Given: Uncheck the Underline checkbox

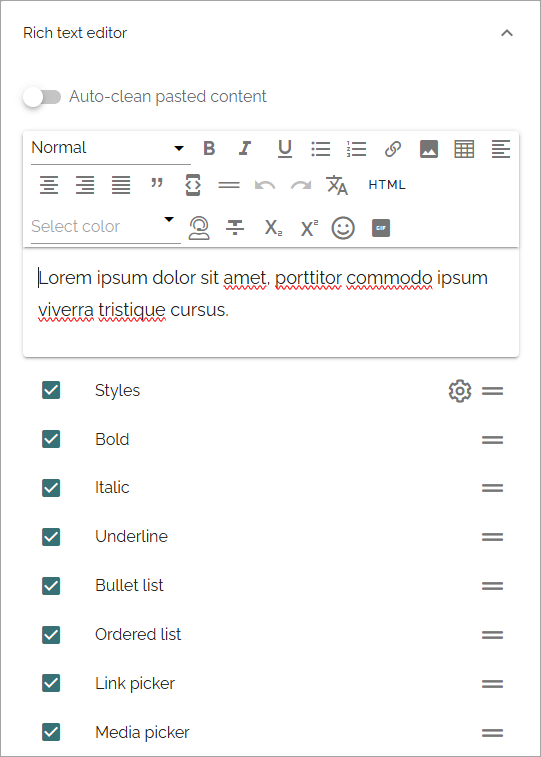Looking at the screenshot, I should [51, 537].
